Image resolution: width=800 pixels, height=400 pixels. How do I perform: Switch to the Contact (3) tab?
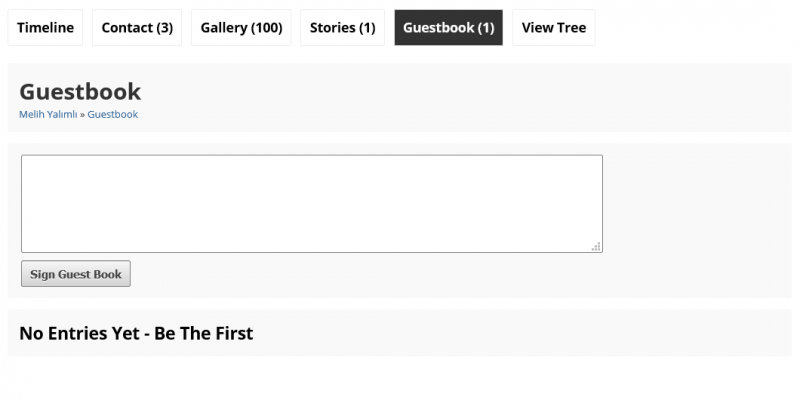(137, 28)
